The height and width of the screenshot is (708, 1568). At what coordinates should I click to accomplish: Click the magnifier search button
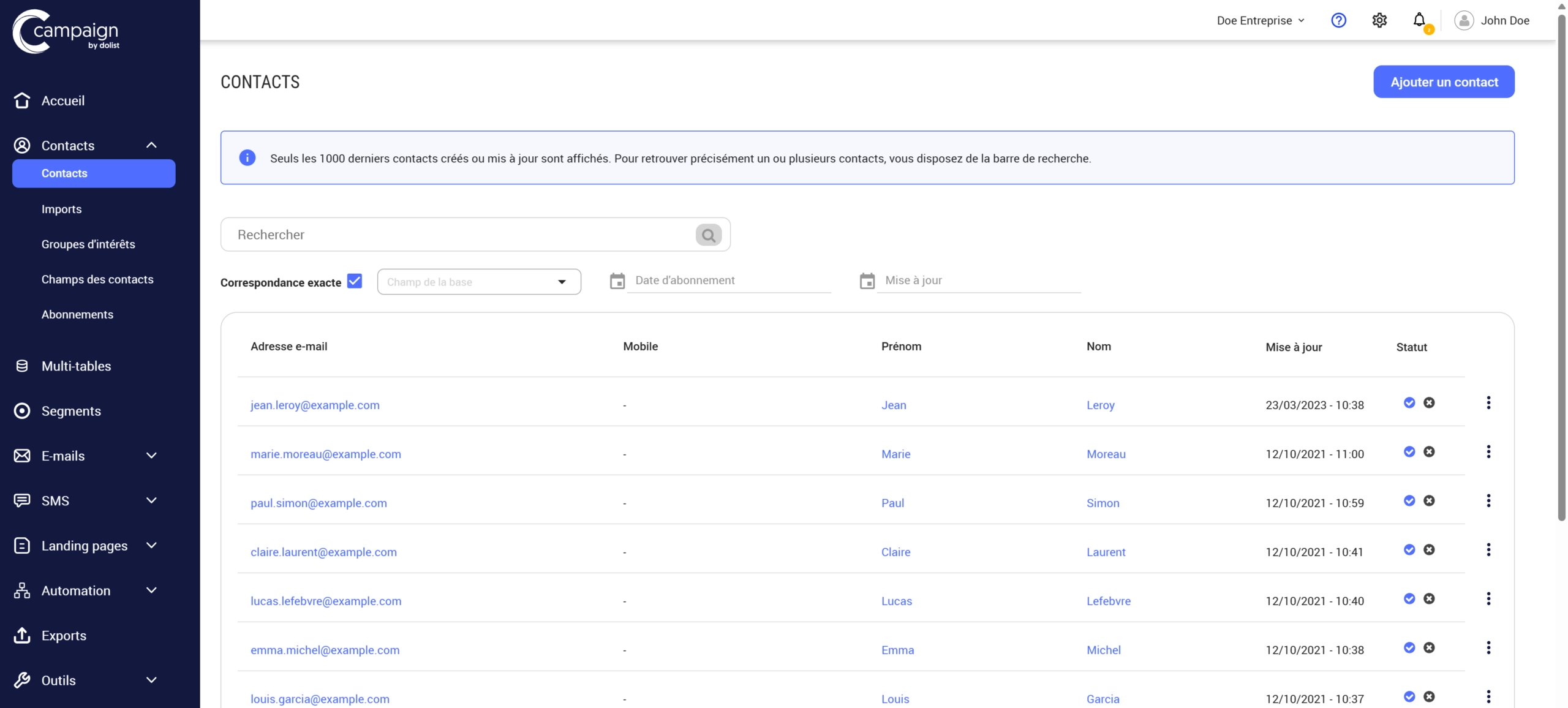(709, 235)
